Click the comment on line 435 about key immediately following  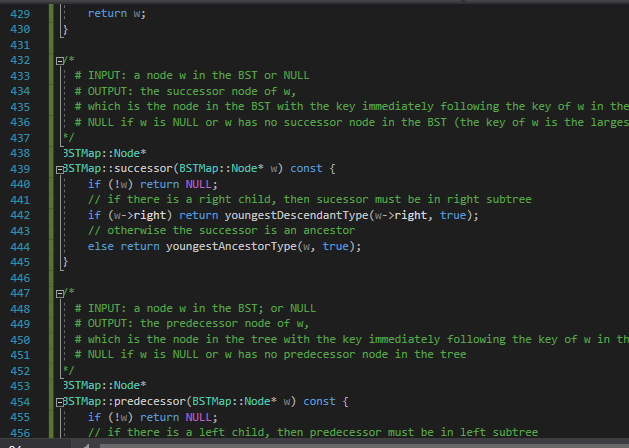(352, 106)
